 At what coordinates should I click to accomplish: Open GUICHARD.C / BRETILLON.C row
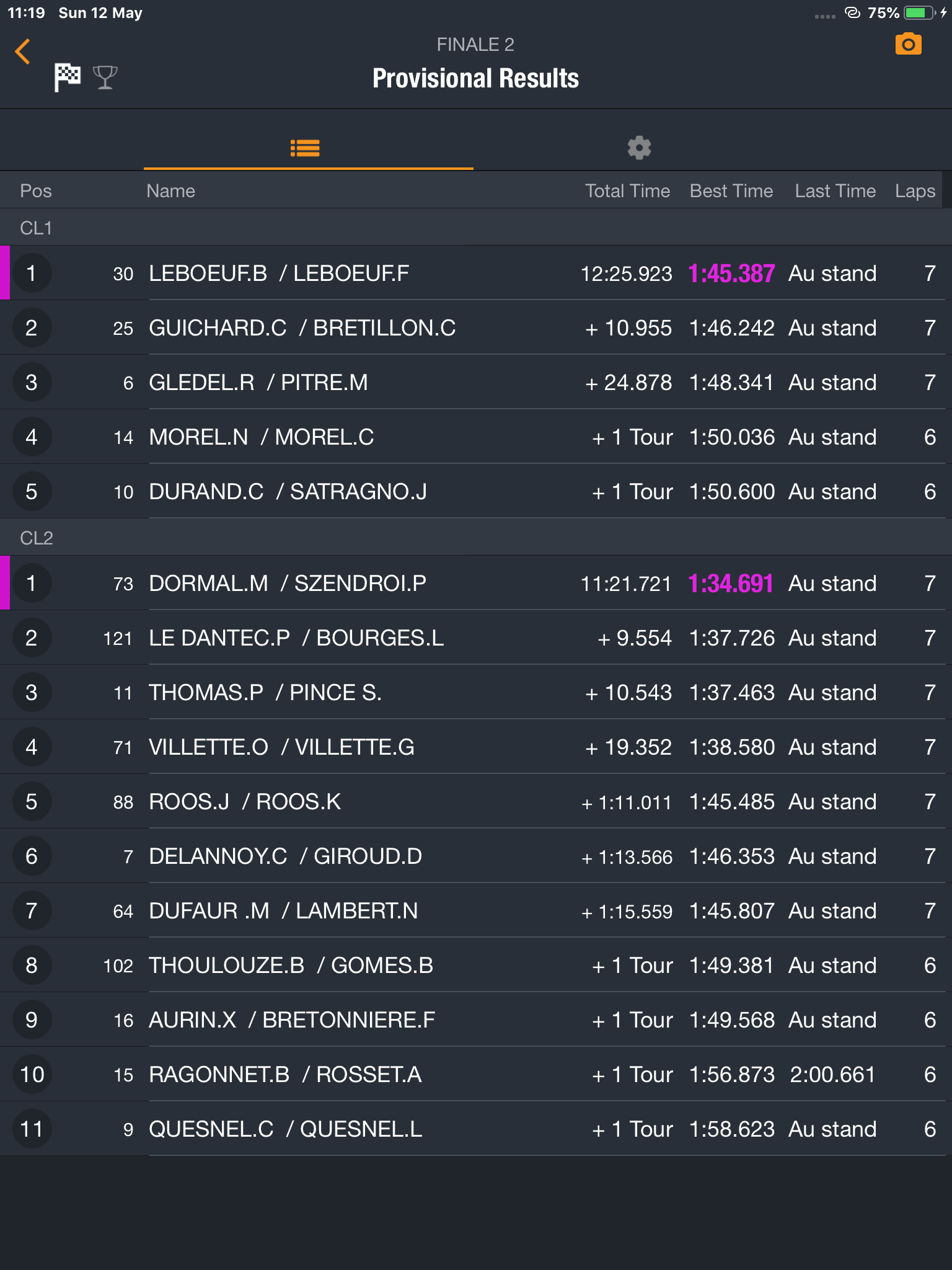(476, 328)
